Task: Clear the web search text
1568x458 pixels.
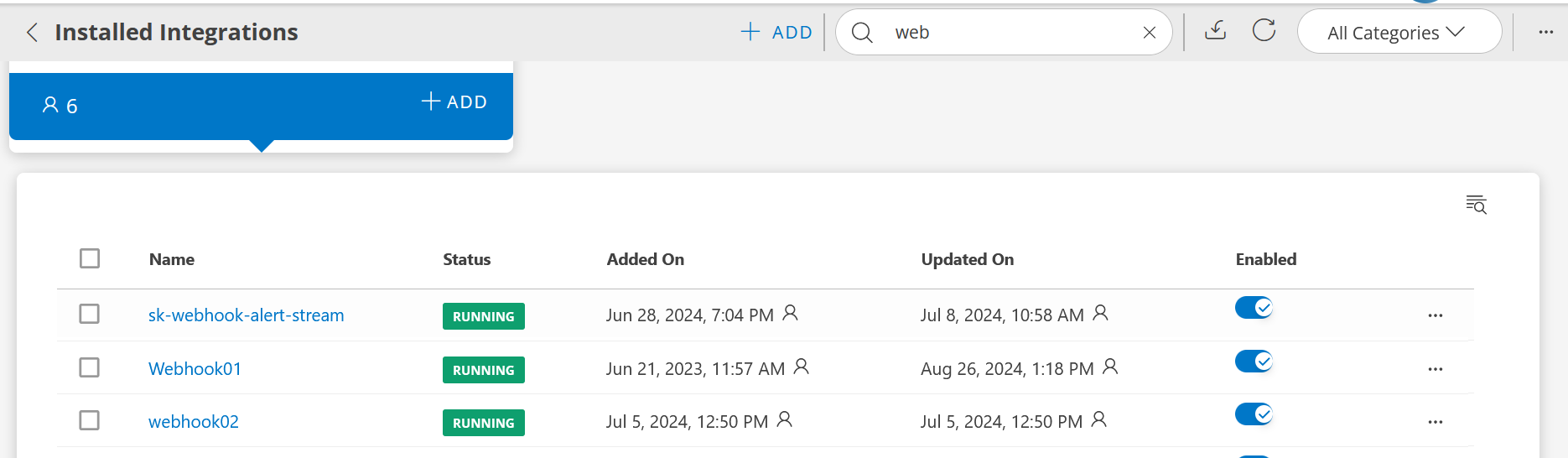Action: [x=1150, y=33]
